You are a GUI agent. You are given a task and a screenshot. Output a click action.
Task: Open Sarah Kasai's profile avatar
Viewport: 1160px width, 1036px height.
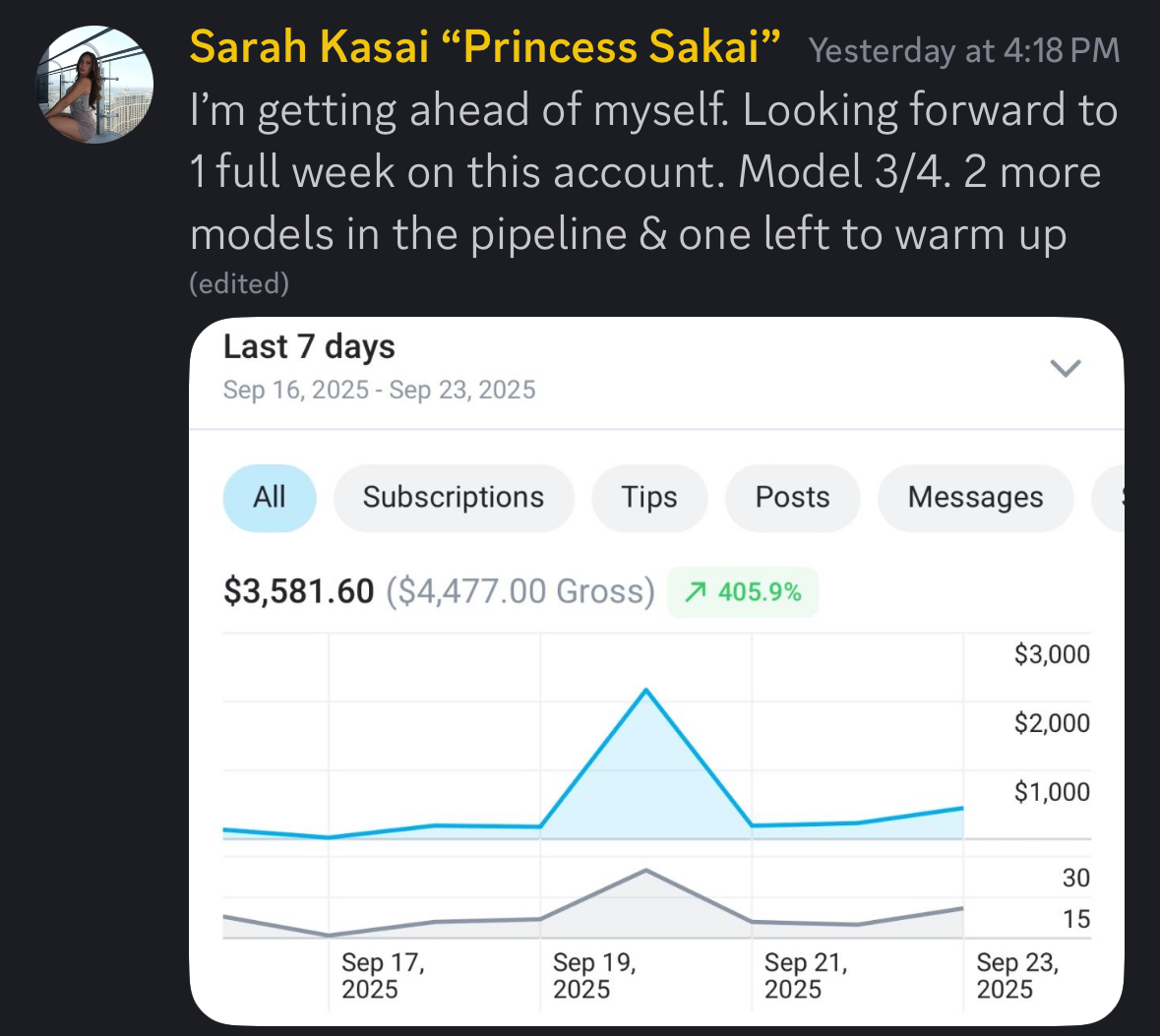click(95, 85)
